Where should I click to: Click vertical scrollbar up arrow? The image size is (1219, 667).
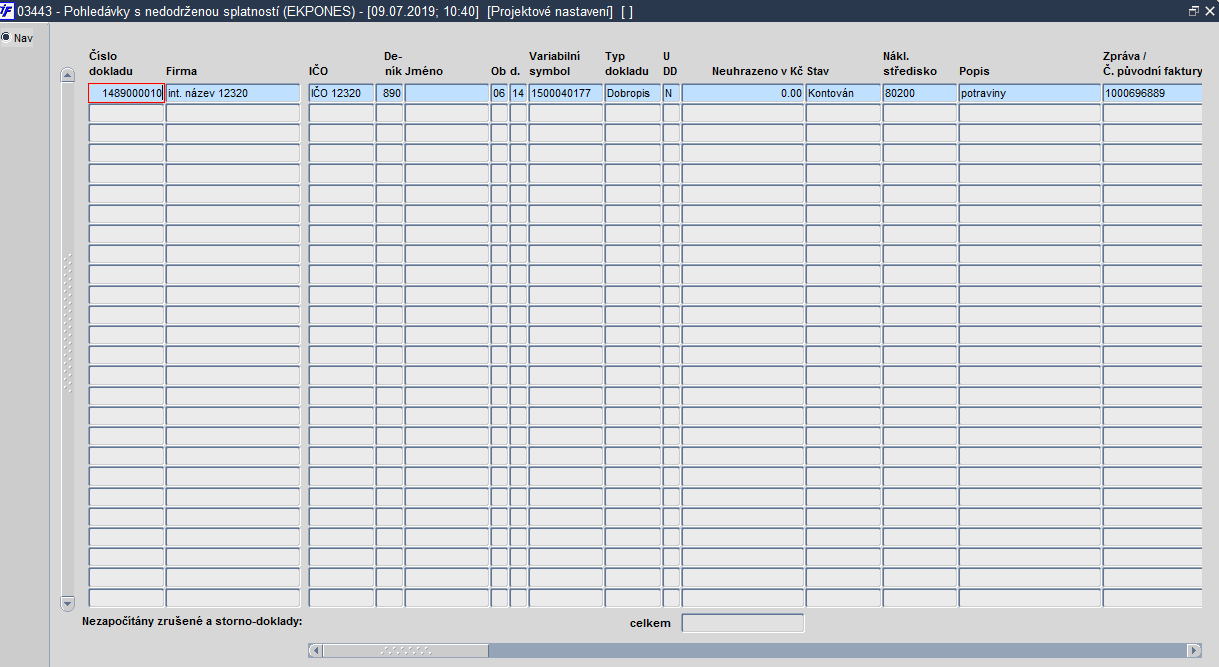pyautogui.click(x=68, y=75)
